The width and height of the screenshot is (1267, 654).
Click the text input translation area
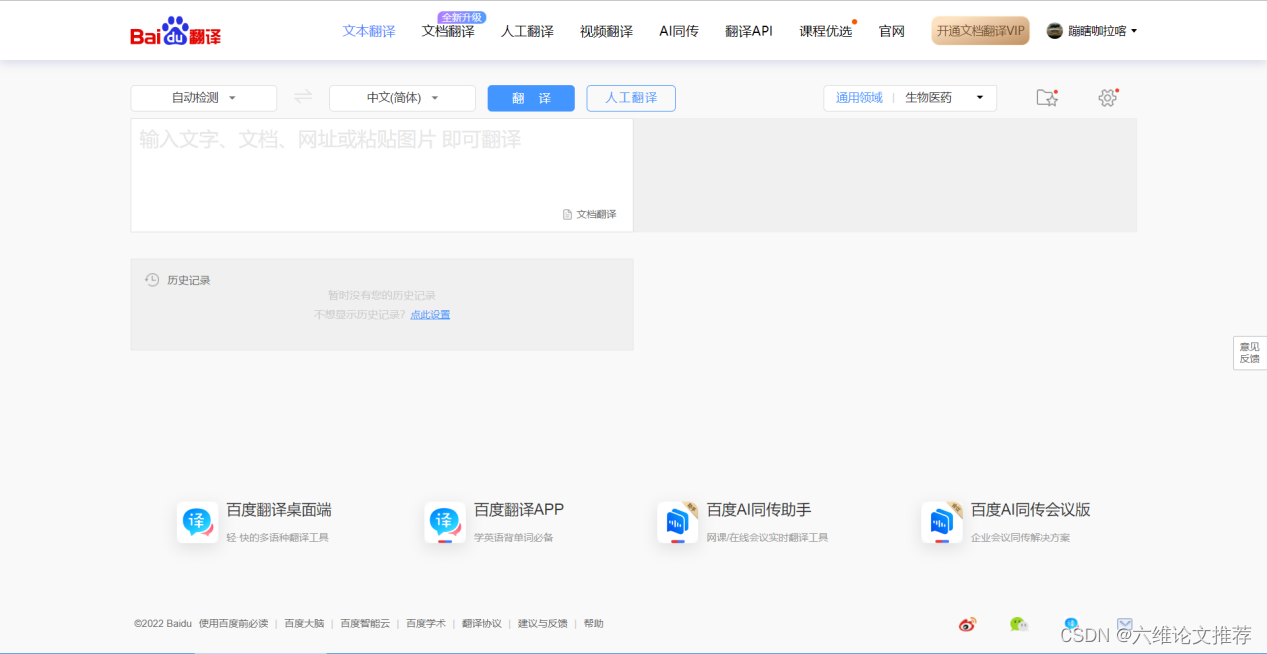(x=382, y=175)
